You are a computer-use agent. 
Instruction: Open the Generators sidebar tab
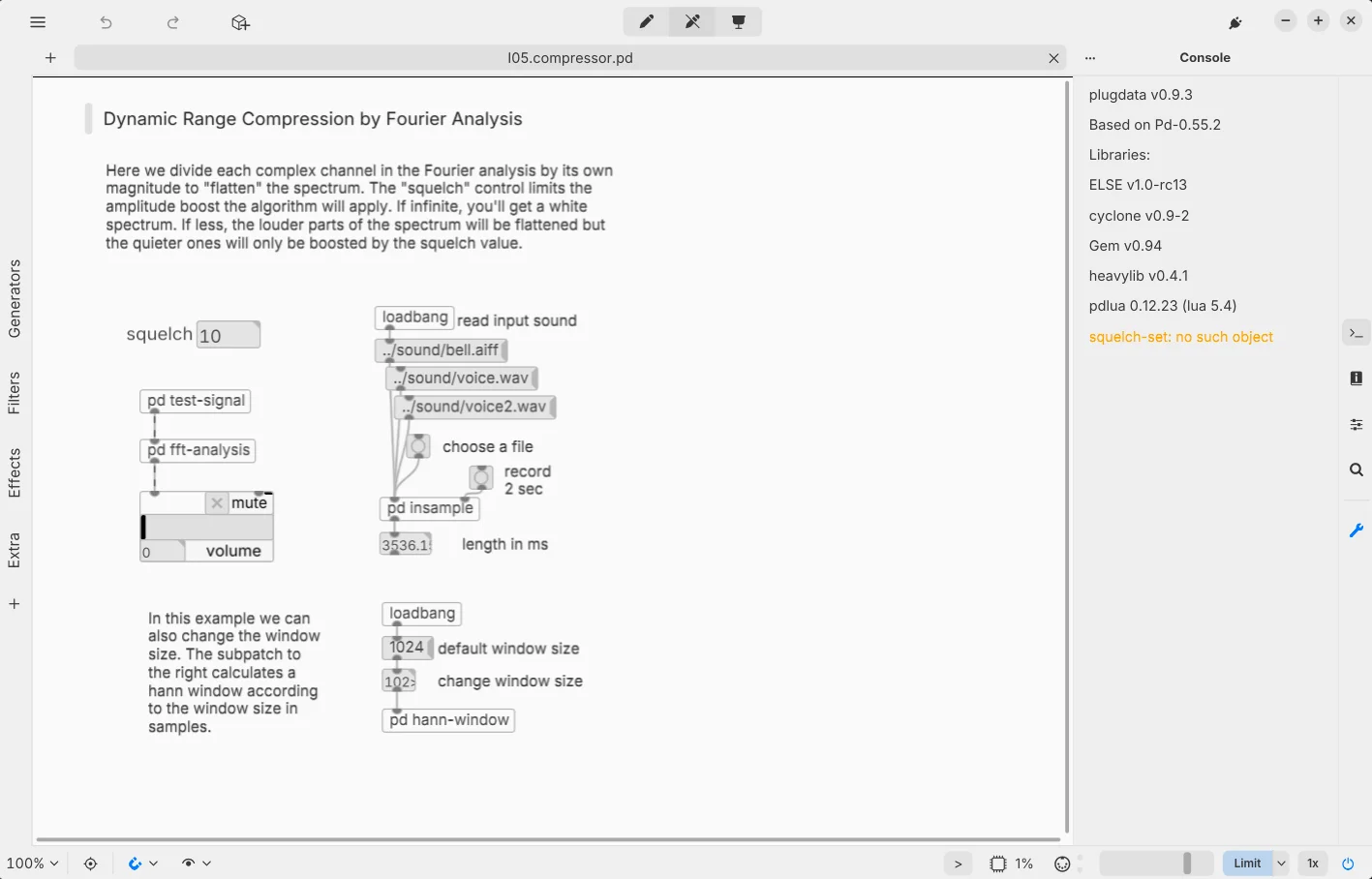[x=15, y=298]
